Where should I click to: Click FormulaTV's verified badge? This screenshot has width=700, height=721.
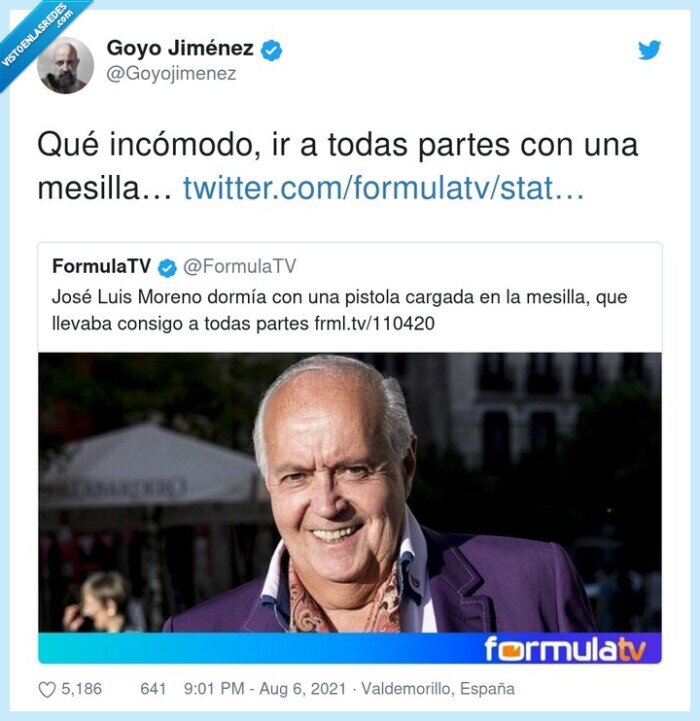tap(167, 268)
